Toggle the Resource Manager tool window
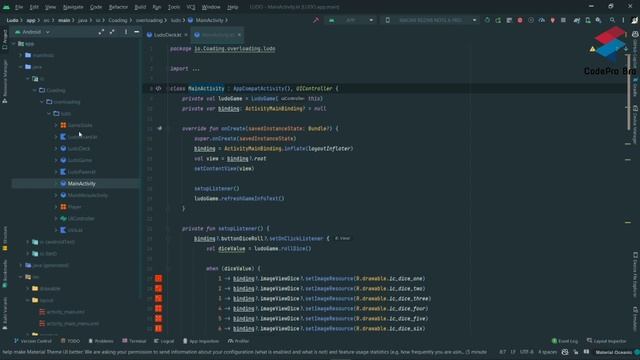This screenshot has height=360, width=640. pyautogui.click(x=5, y=81)
